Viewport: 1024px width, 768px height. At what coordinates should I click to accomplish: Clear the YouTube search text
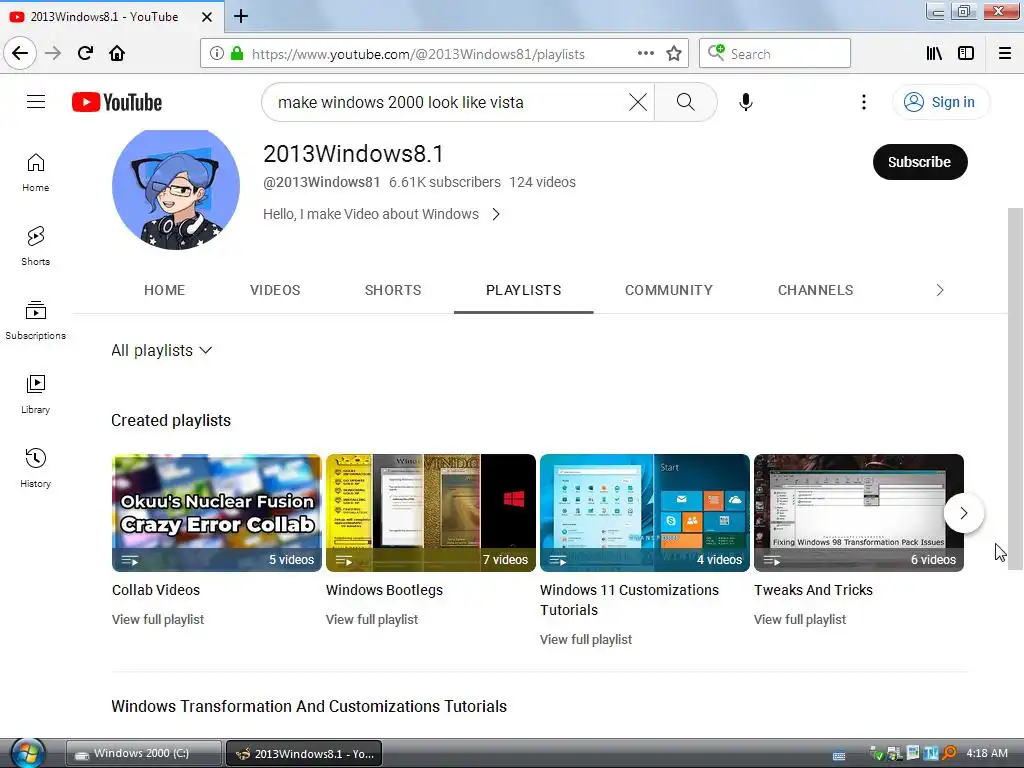point(637,102)
